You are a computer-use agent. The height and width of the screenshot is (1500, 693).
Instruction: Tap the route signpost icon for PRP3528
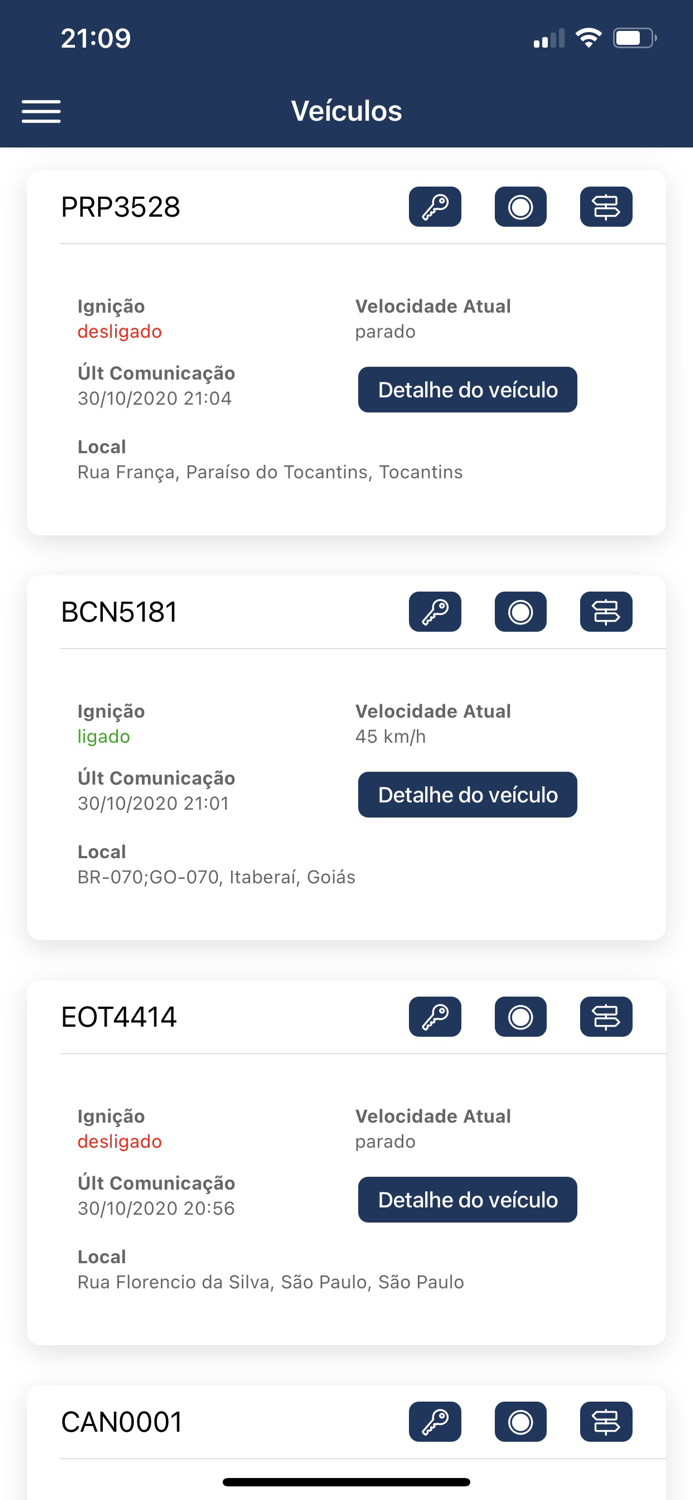[606, 207]
